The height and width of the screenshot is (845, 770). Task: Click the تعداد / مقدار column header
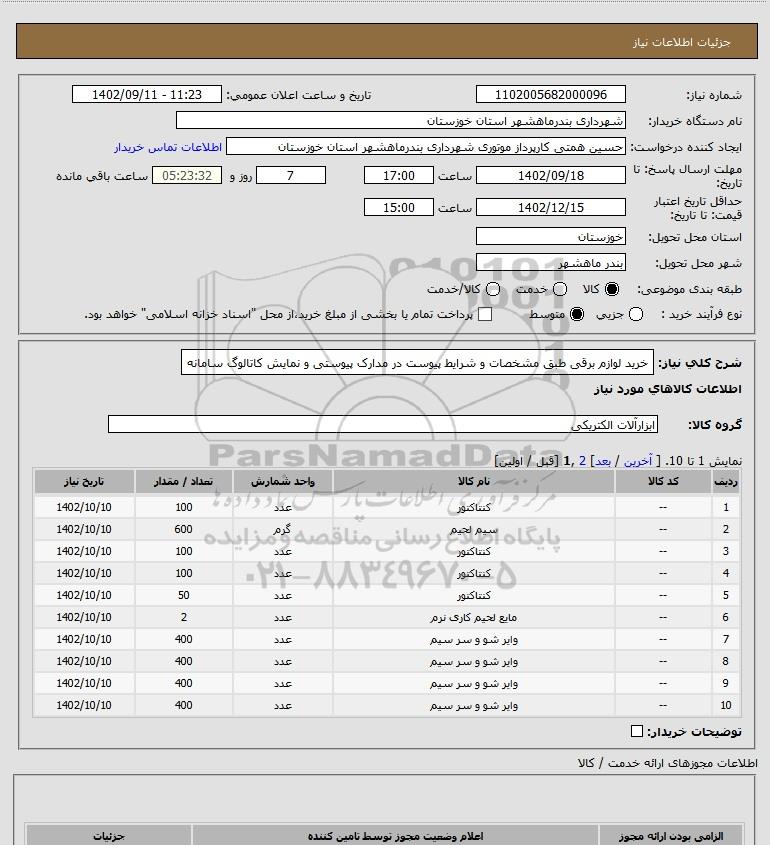pyautogui.click(x=184, y=481)
